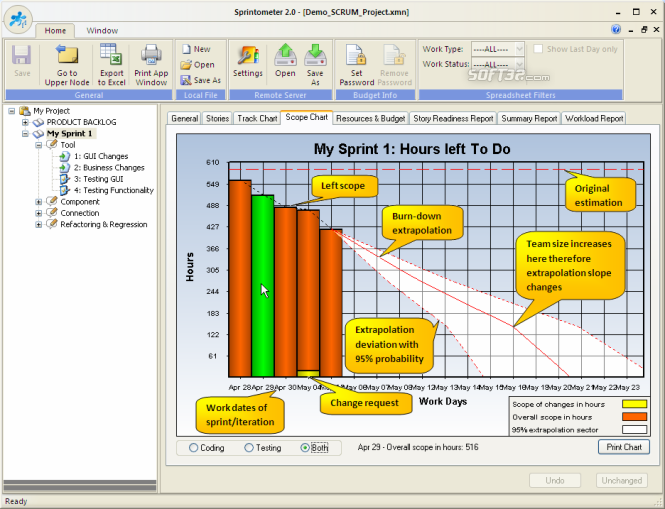This screenshot has height=509, width=665.
Task: Switch to the Home ribbon tab
Action: click(55, 31)
